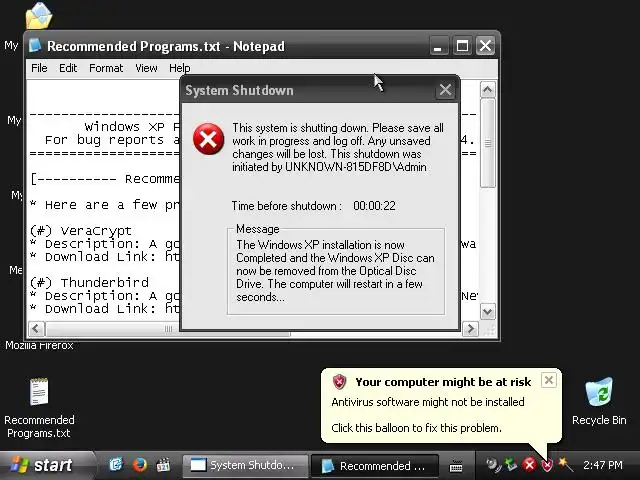Close the System Shutdown dialog
640x480 pixels.
[445, 90]
